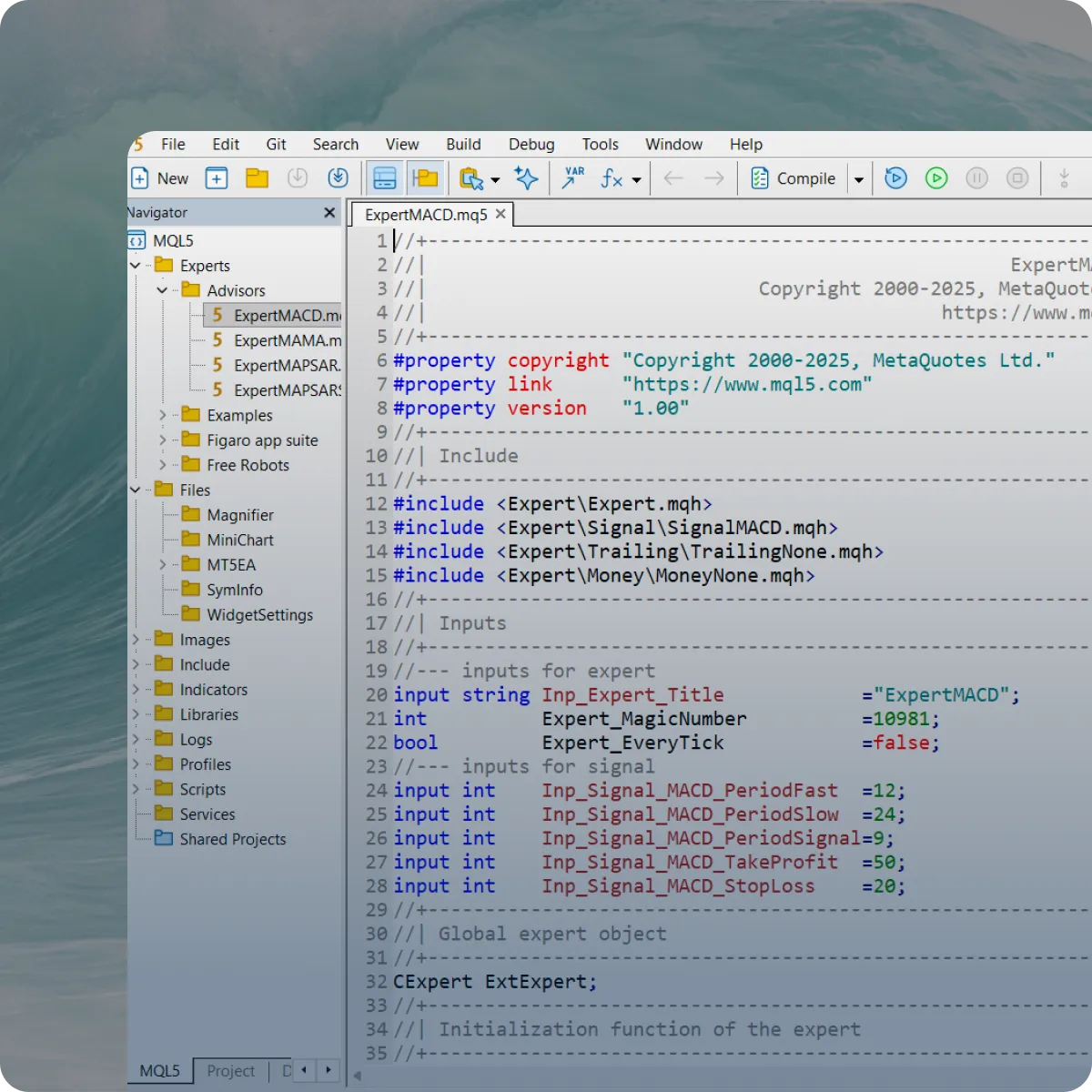The image size is (1092, 1092).
Task: Click the VAR list names icon
Action: [573, 178]
